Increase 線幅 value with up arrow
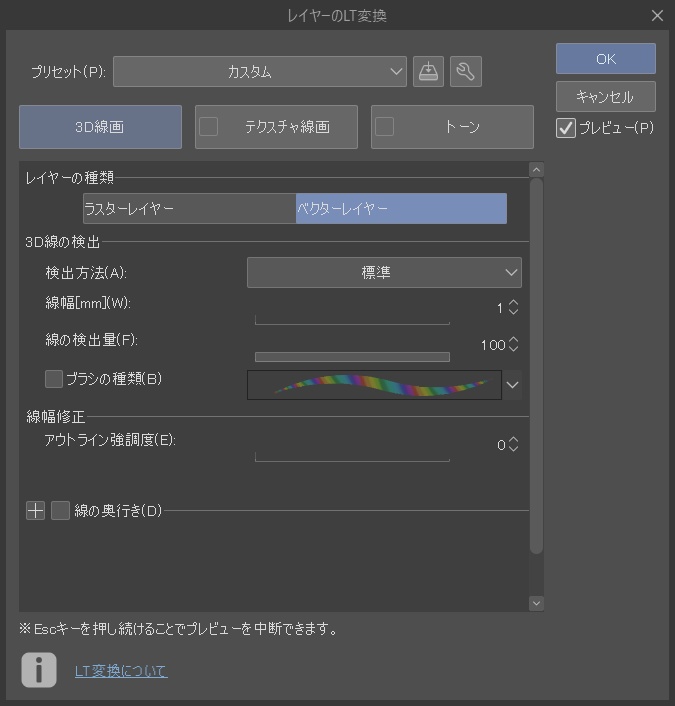This screenshot has height=706, width=675. point(513,303)
